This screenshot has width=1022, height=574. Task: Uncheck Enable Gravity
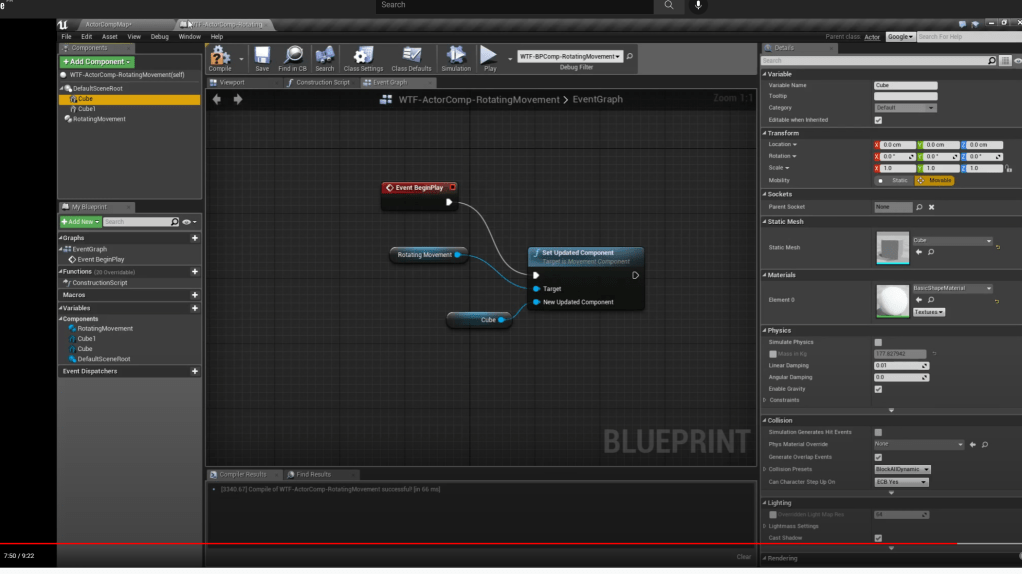pos(878,389)
